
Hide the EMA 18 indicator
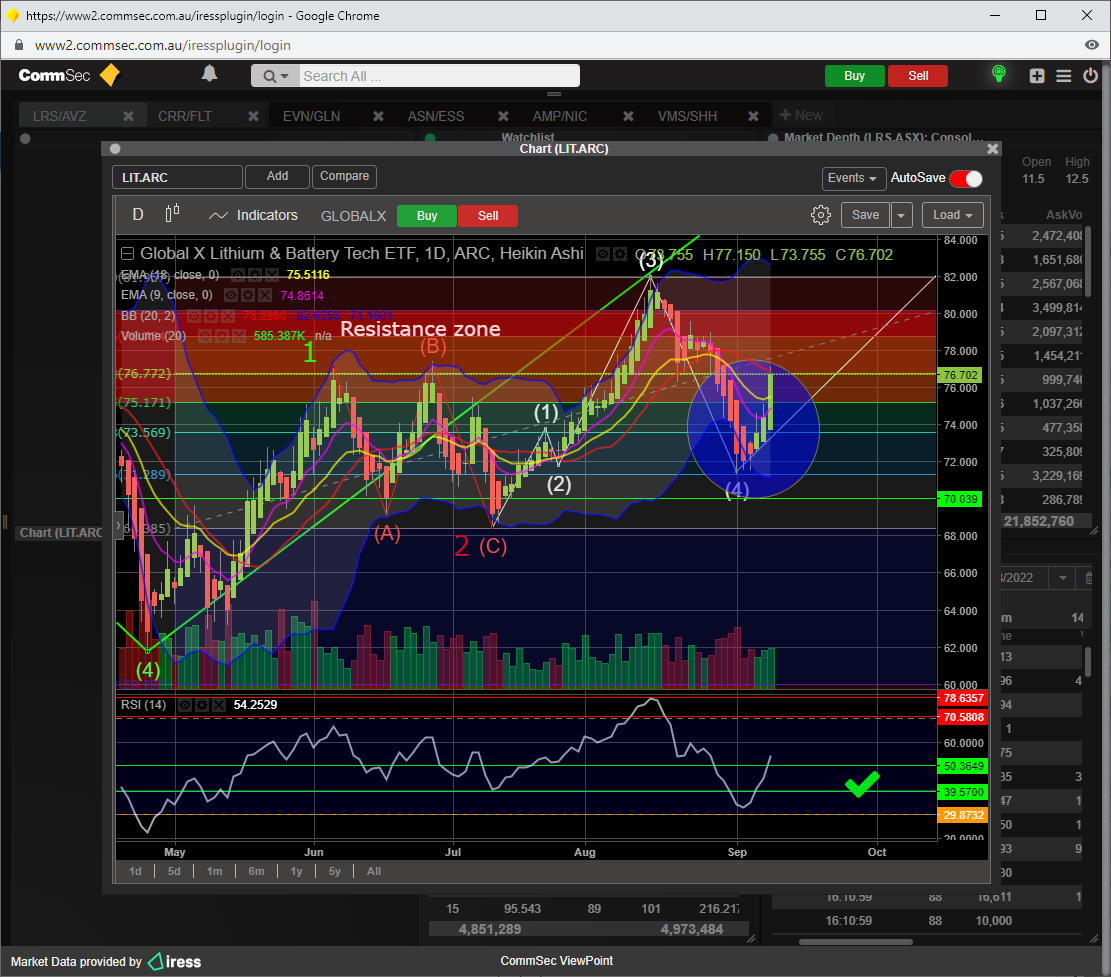pos(237,274)
